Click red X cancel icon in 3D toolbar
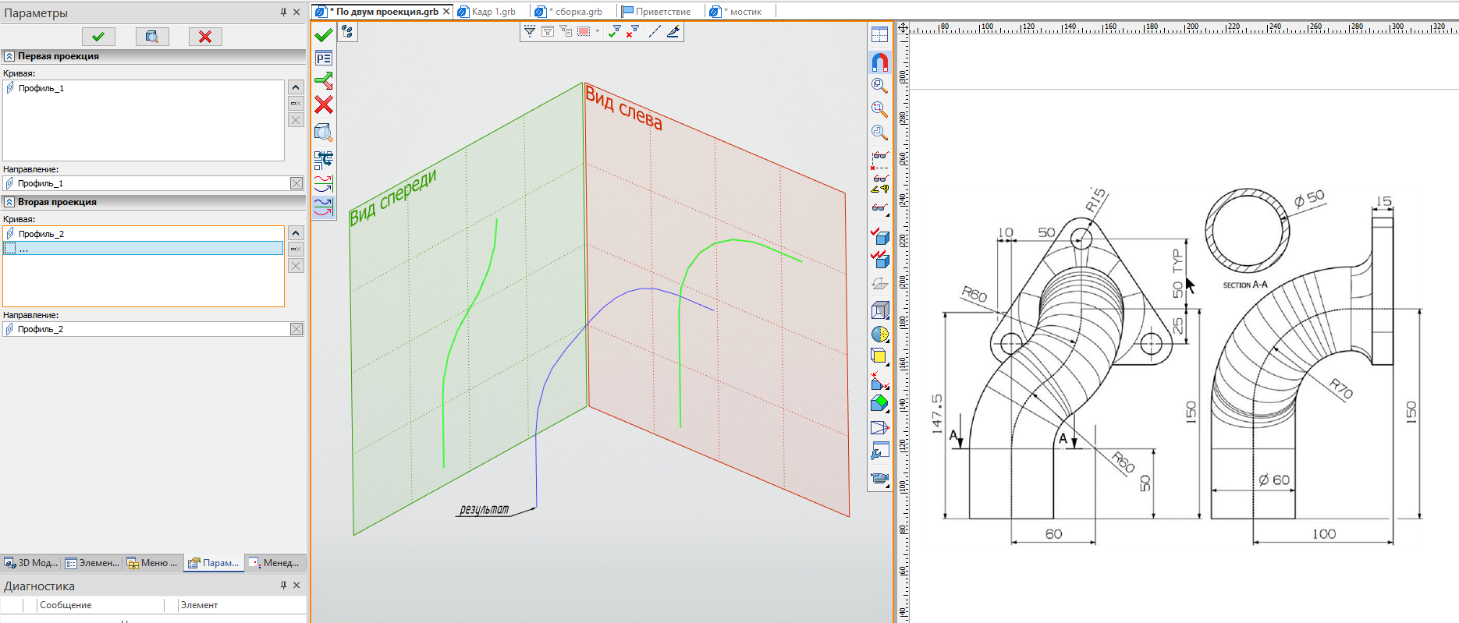The image size is (1459, 623). tap(323, 105)
